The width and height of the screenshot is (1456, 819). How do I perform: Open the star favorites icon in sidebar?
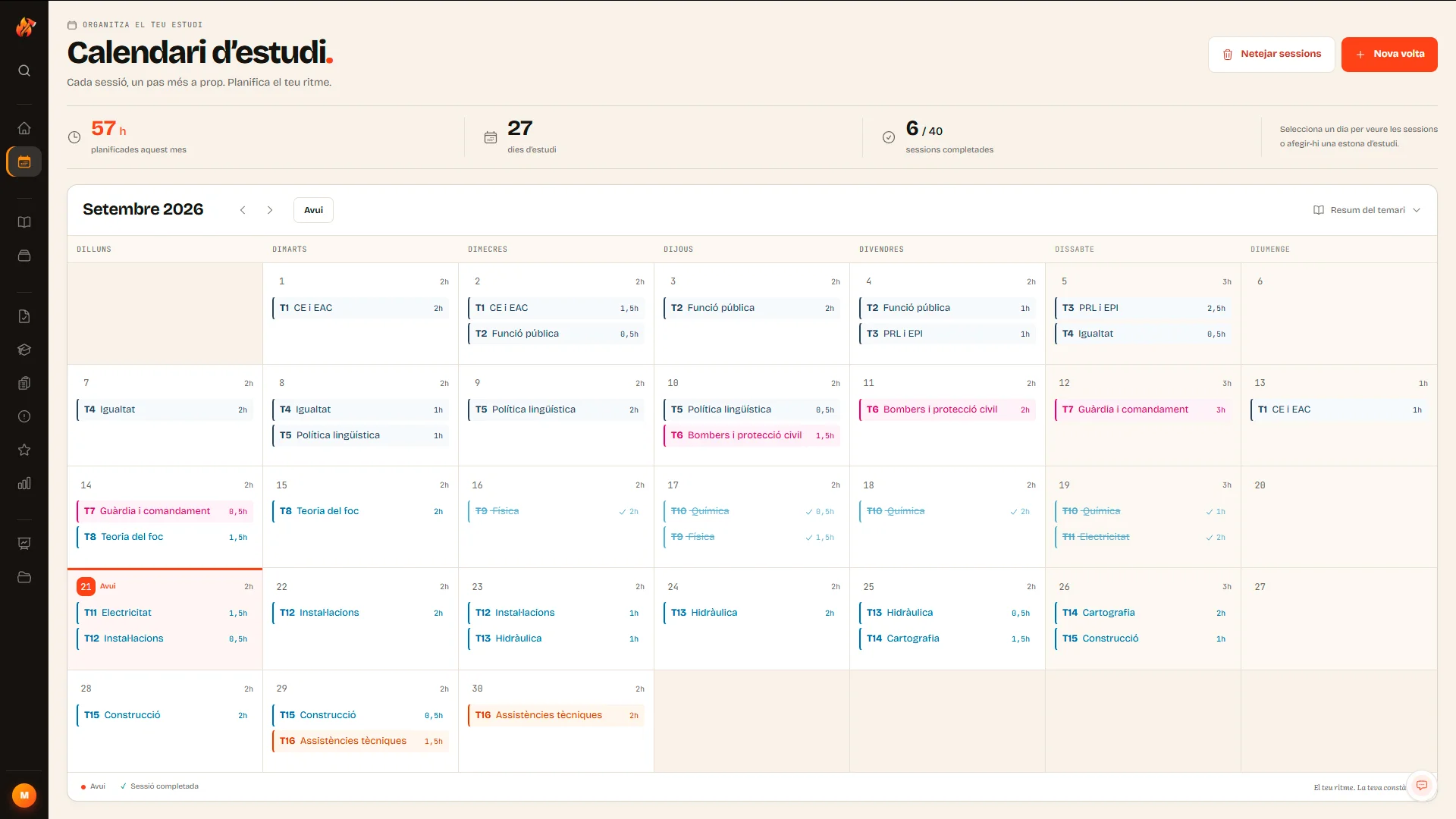(24, 450)
